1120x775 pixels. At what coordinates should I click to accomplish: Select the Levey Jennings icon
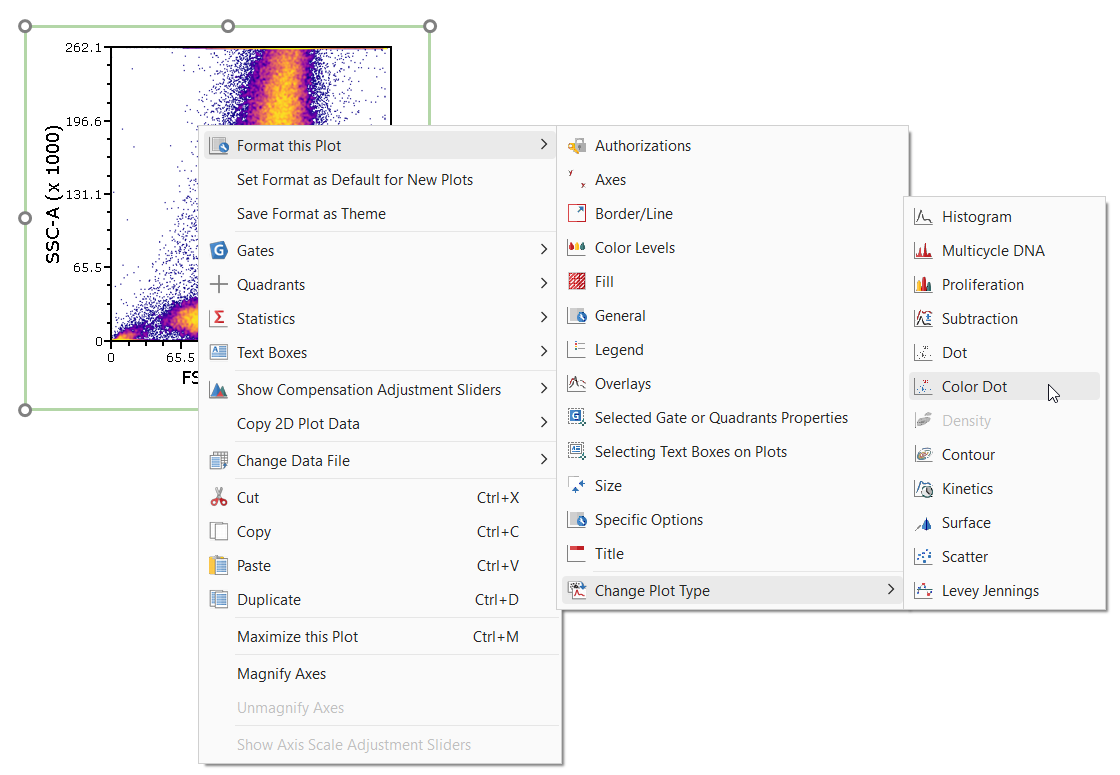924,591
